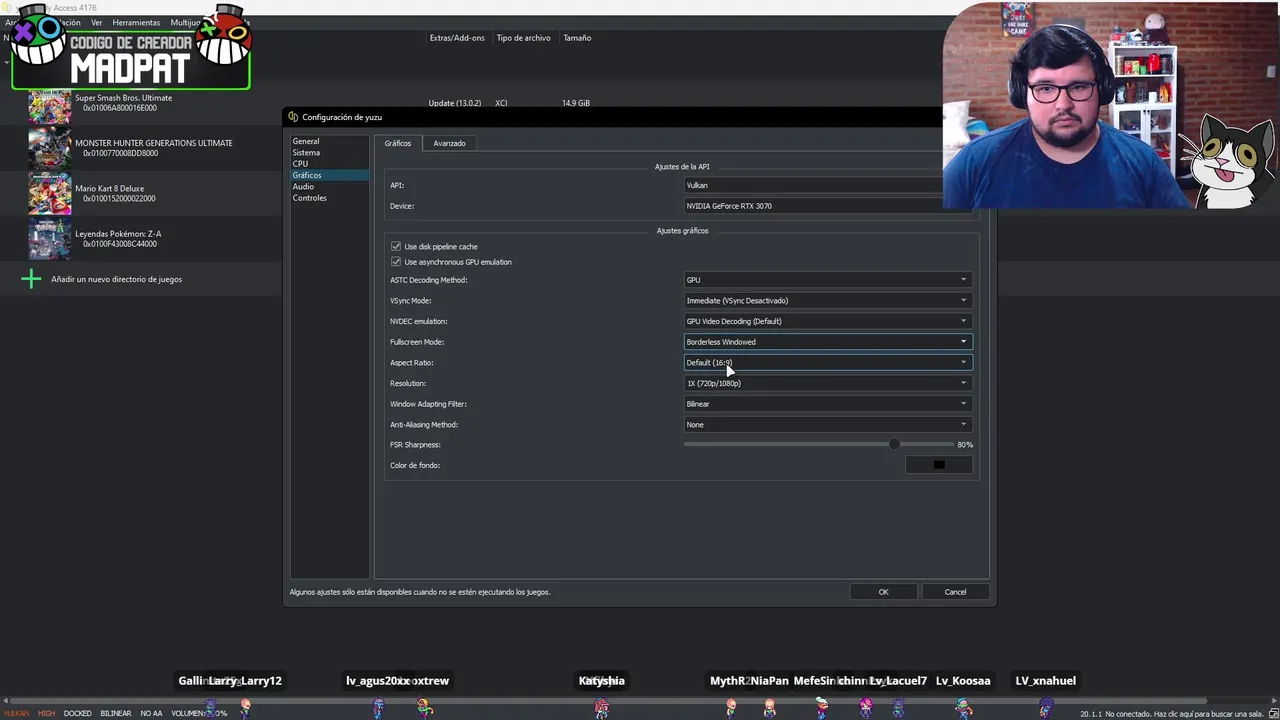Click 'Añadir un nuevo directorio de juegos'
Image resolution: width=1280 pixels, height=720 pixels.
pyautogui.click(x=117, y=279)
